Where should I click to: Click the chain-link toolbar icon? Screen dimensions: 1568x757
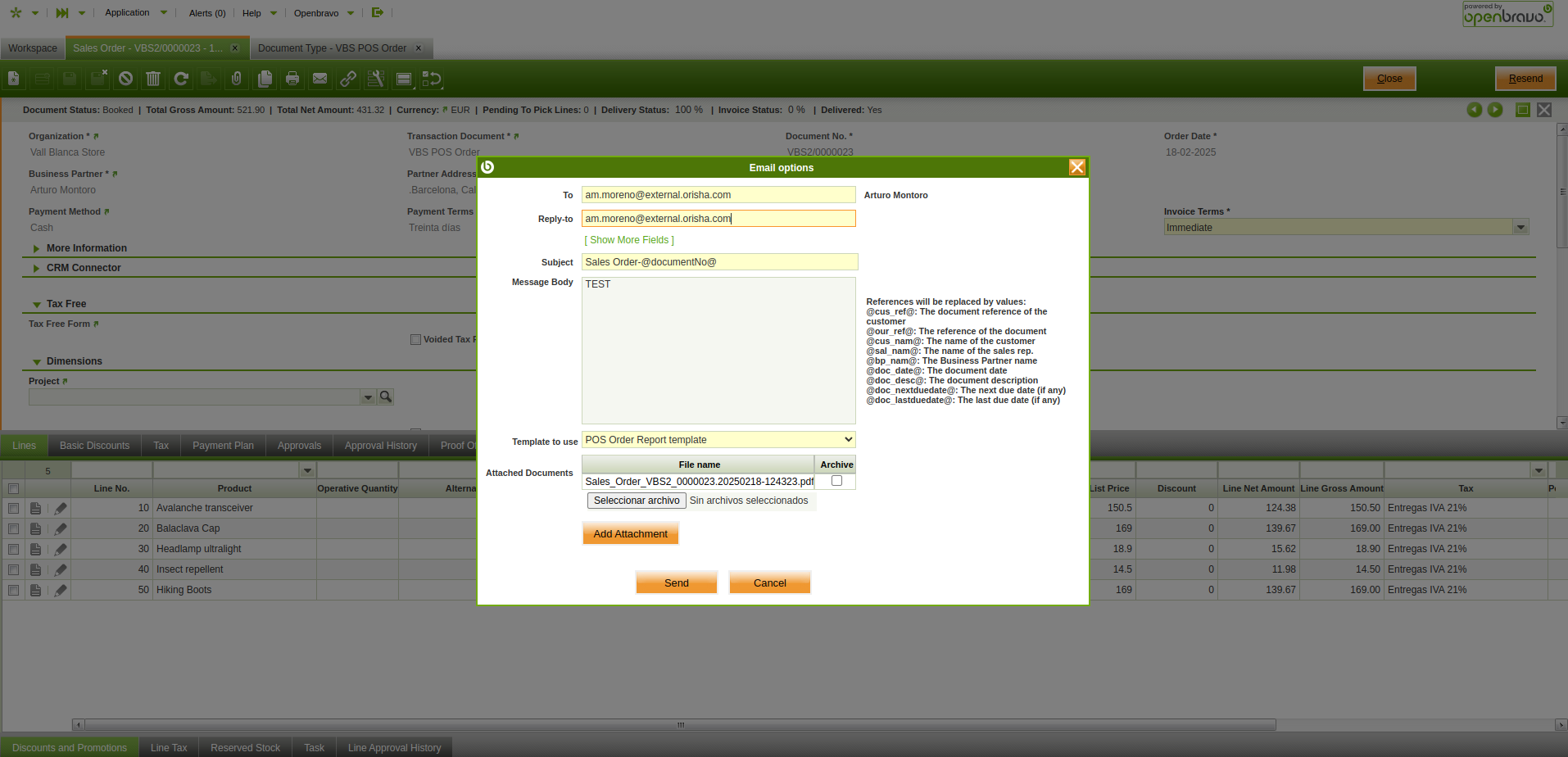348,79
